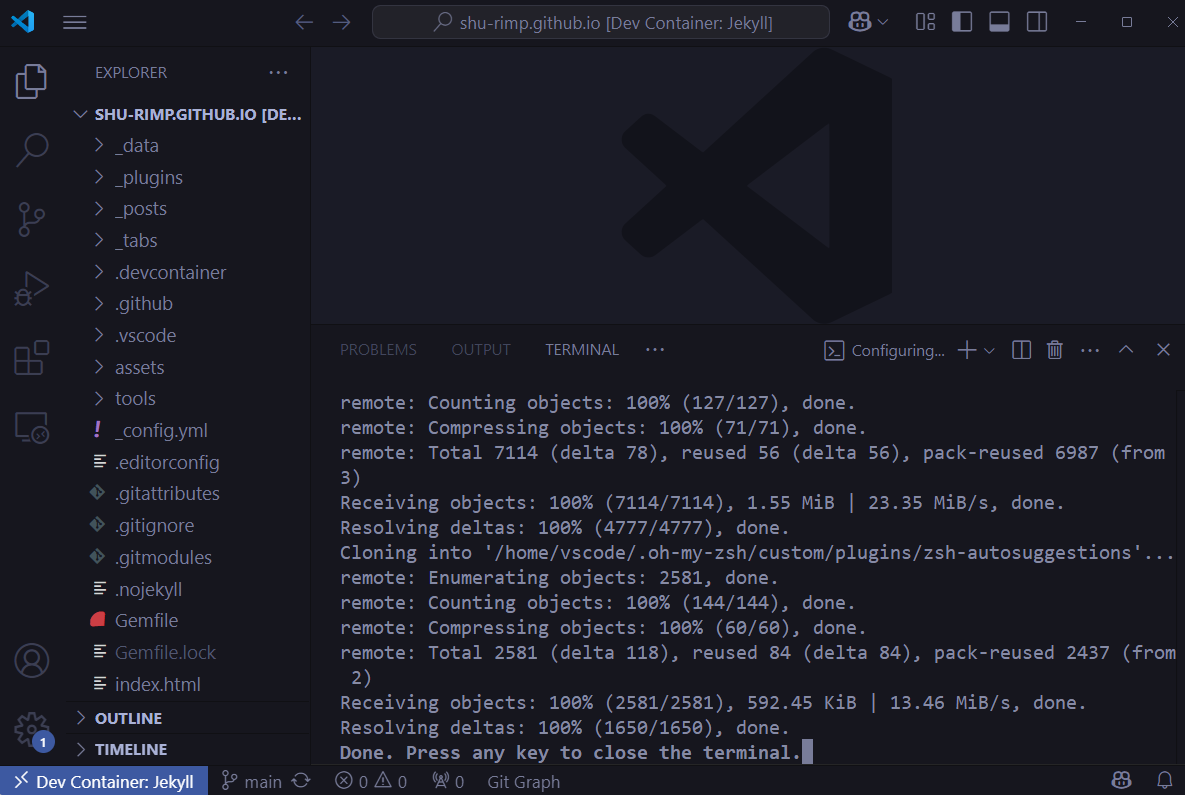
Task: Toggle the primary side bar
Action: click(x=962, y=22)
